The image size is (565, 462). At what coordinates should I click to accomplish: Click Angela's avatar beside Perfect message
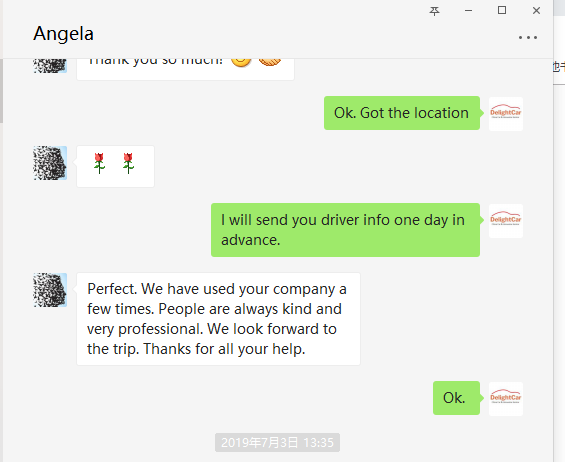[50, 290]
